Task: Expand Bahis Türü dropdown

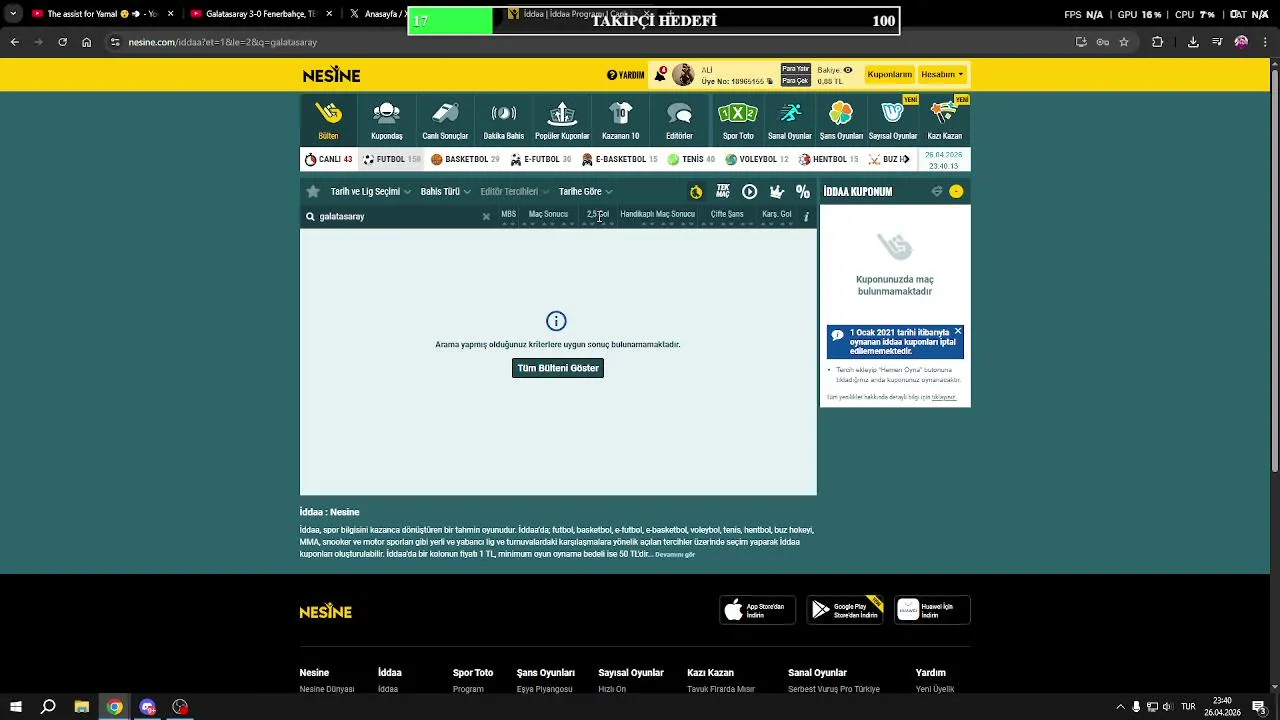Action: [x=445, y=191]
